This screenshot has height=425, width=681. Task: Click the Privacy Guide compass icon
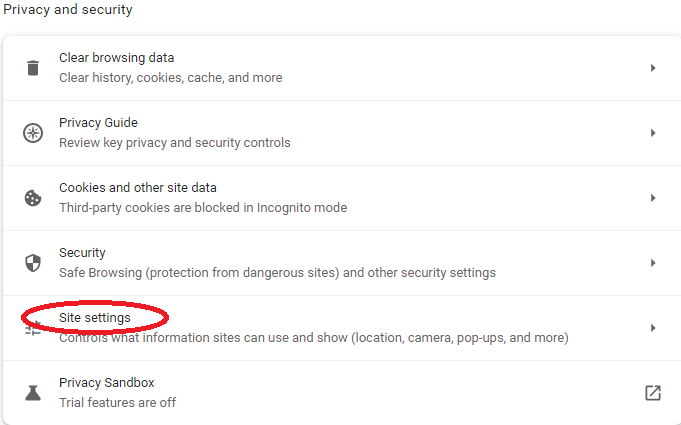33,133
